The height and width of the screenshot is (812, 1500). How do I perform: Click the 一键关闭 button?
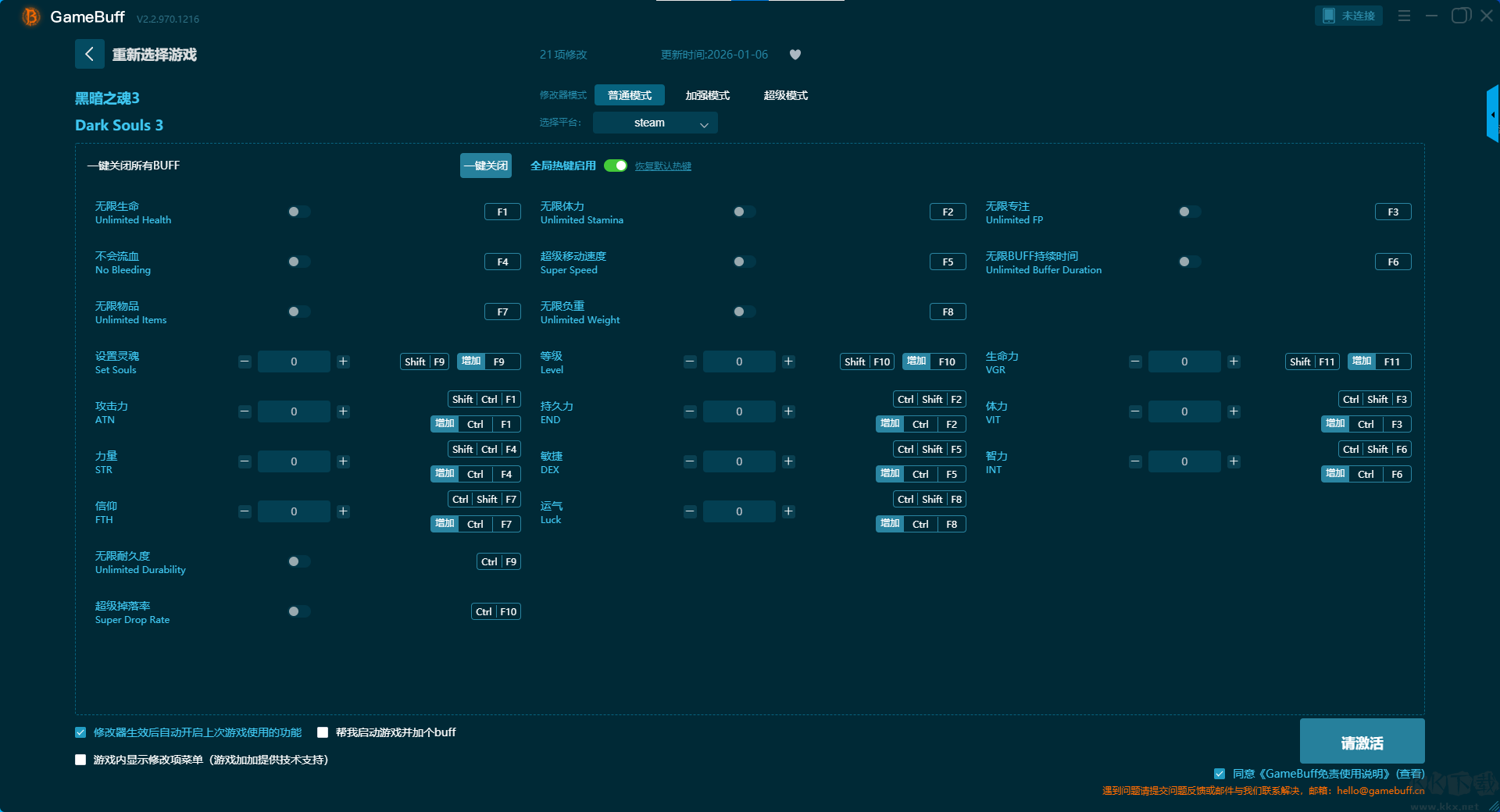485,166
